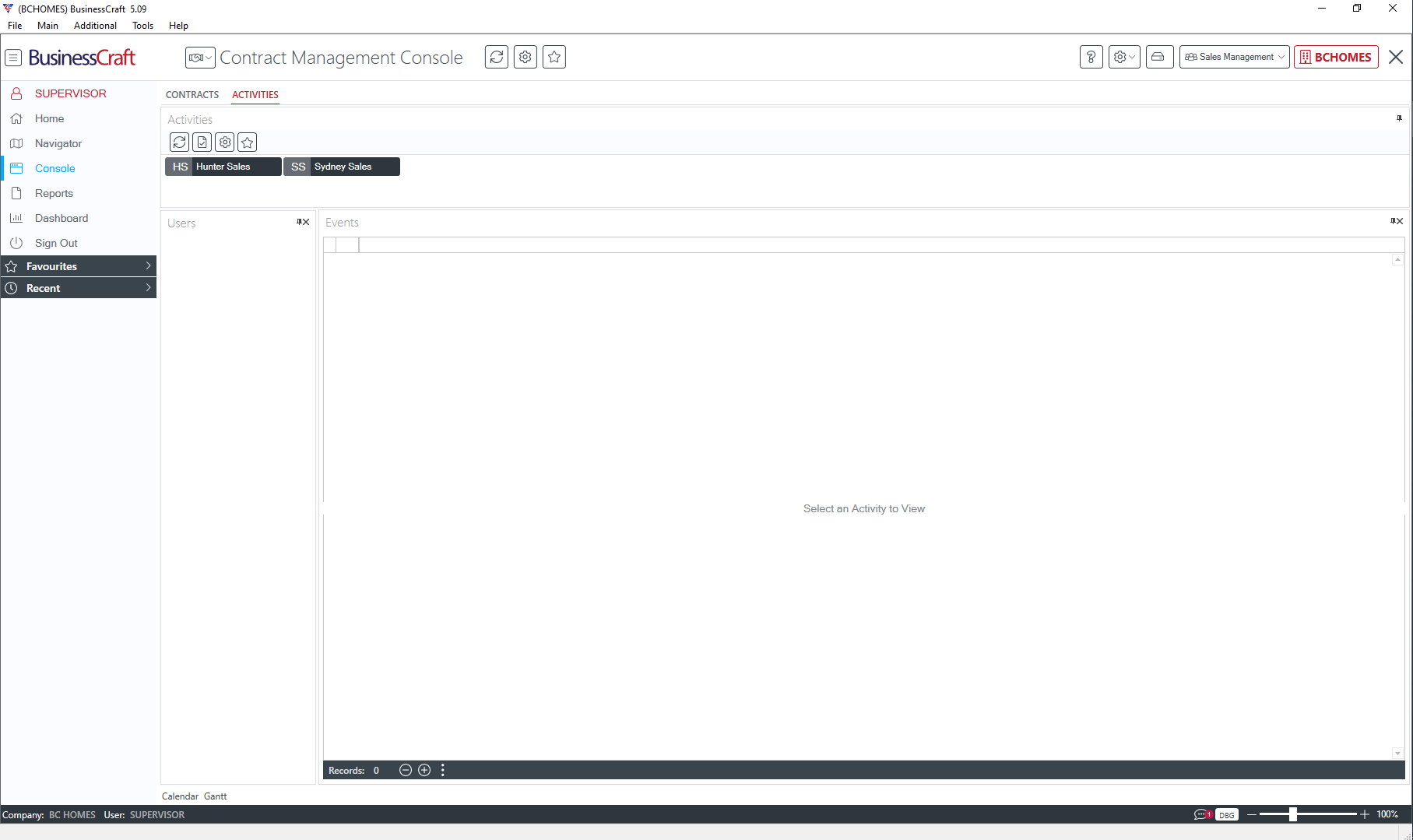The image size is (1413, 840).
Task: Click the DBG status indicator
Action: [x=1227, y=815]
